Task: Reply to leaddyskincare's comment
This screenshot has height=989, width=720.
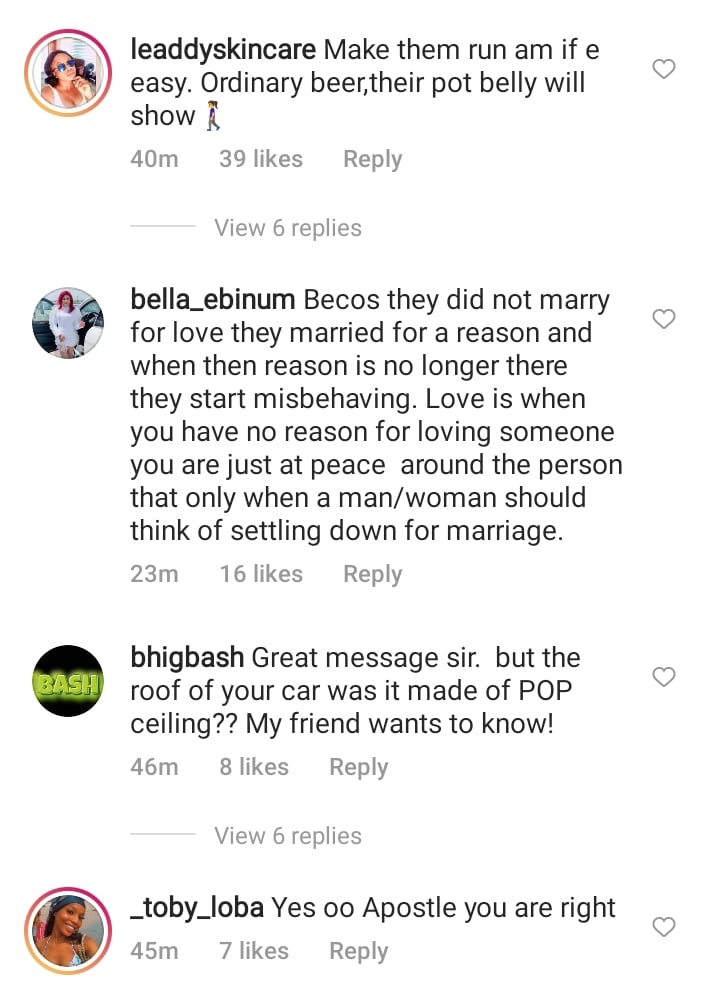Action: [372, 159]
